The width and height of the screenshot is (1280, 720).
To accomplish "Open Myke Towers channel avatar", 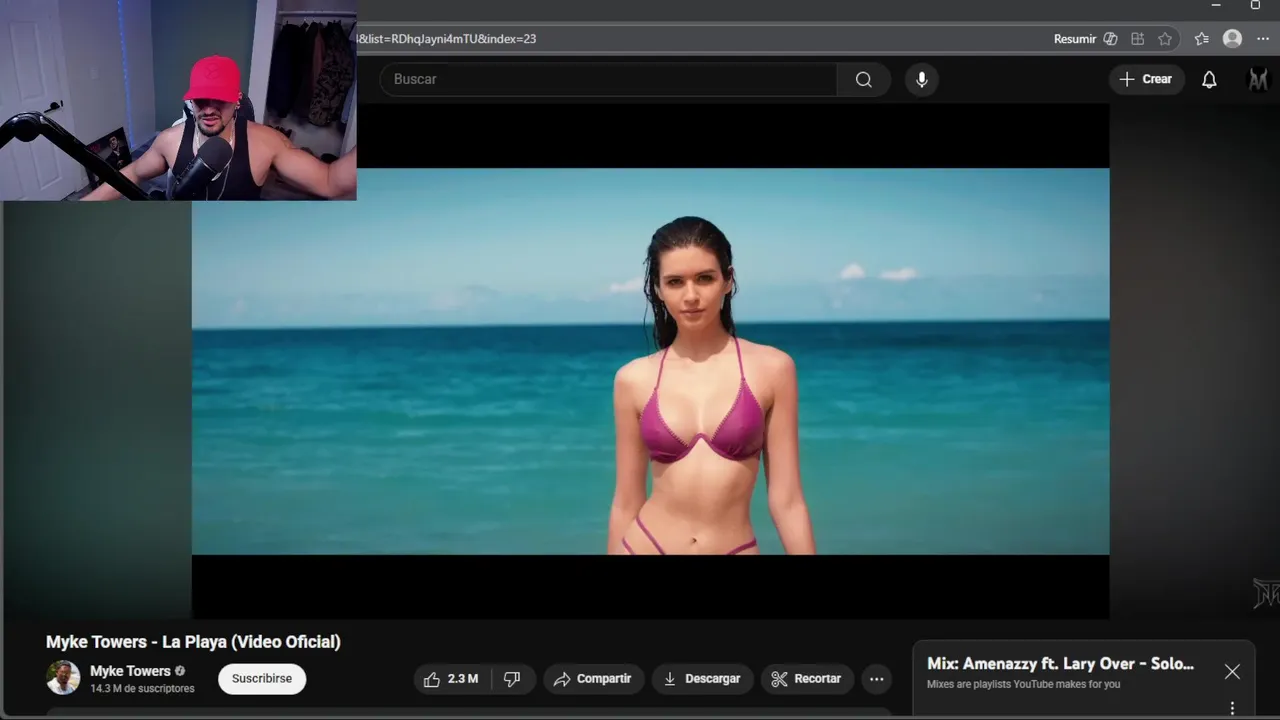I will [x=63, y=678].
